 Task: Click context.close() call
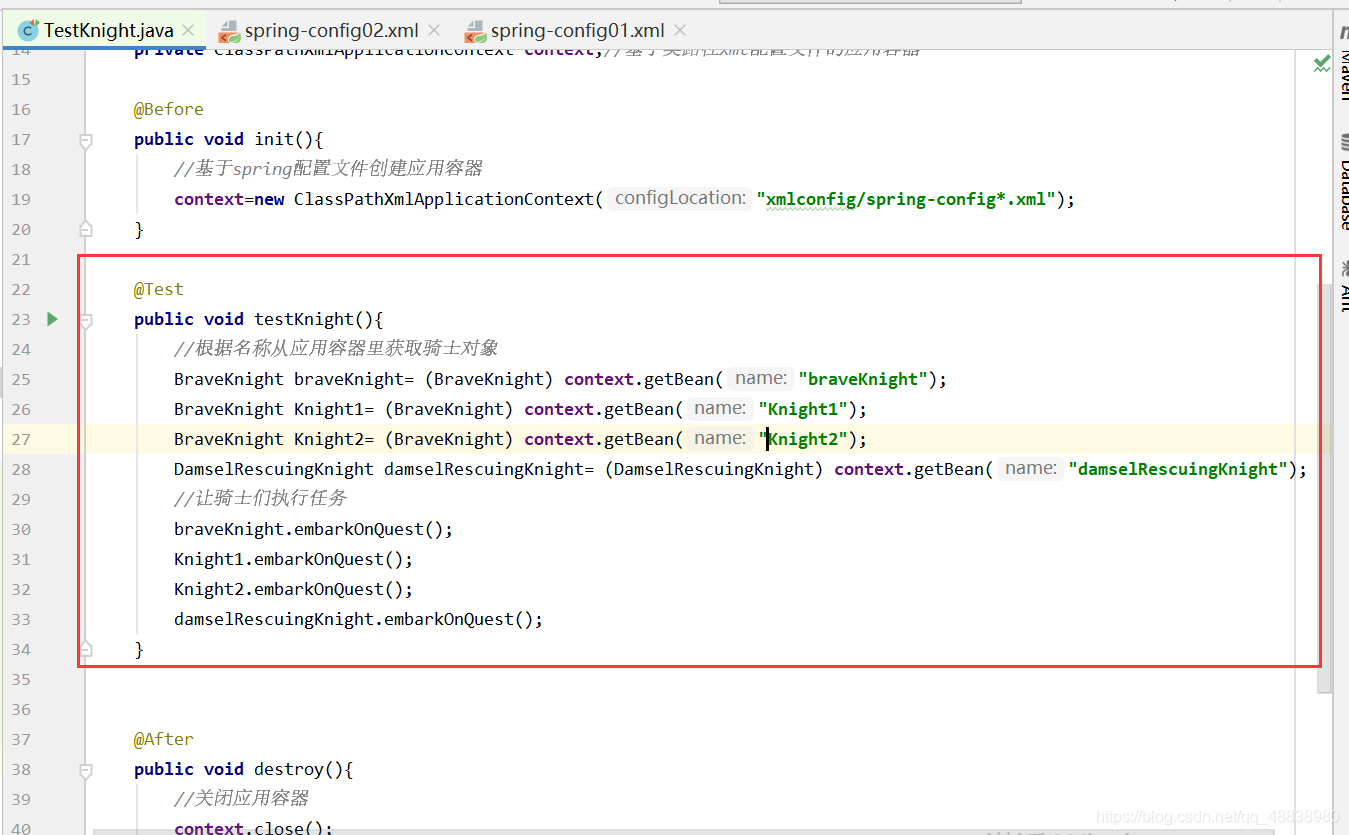pyautogui.click(x=253, y=828)
